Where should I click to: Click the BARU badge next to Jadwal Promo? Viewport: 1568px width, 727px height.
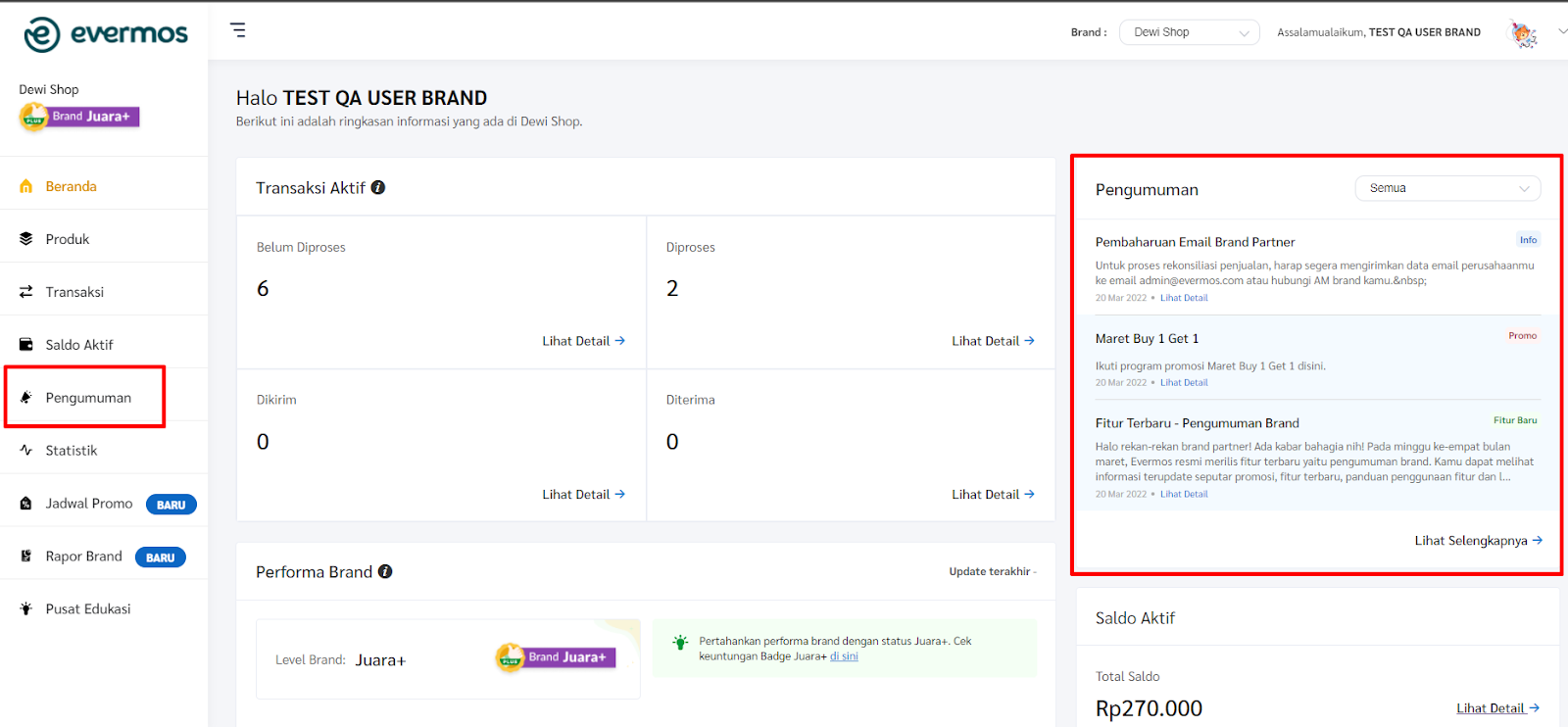(x=171, y=505)
